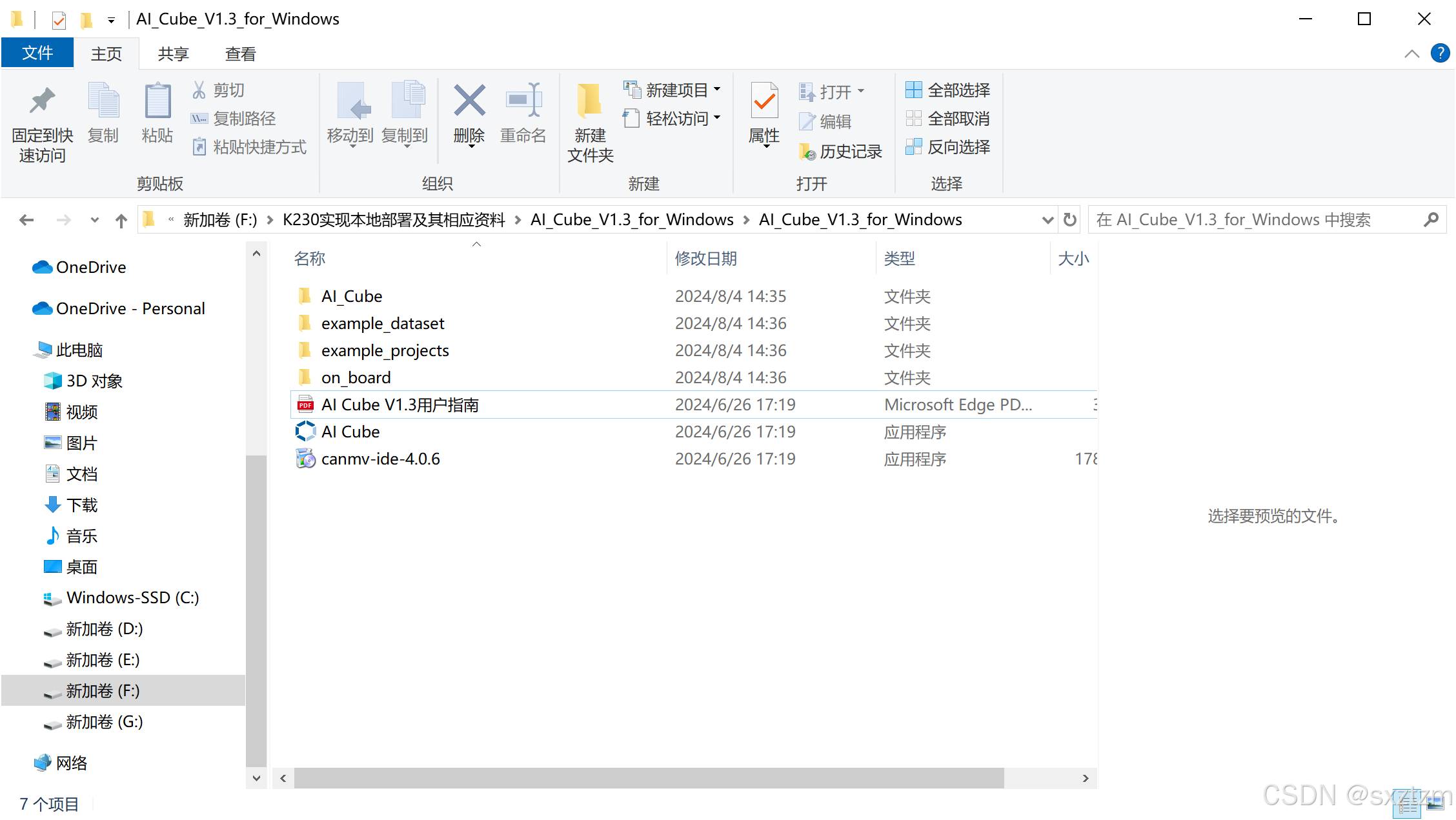Click navigation pane scroll down arrow
This screenshot has height=820, width=1456.
pos(256,779)
